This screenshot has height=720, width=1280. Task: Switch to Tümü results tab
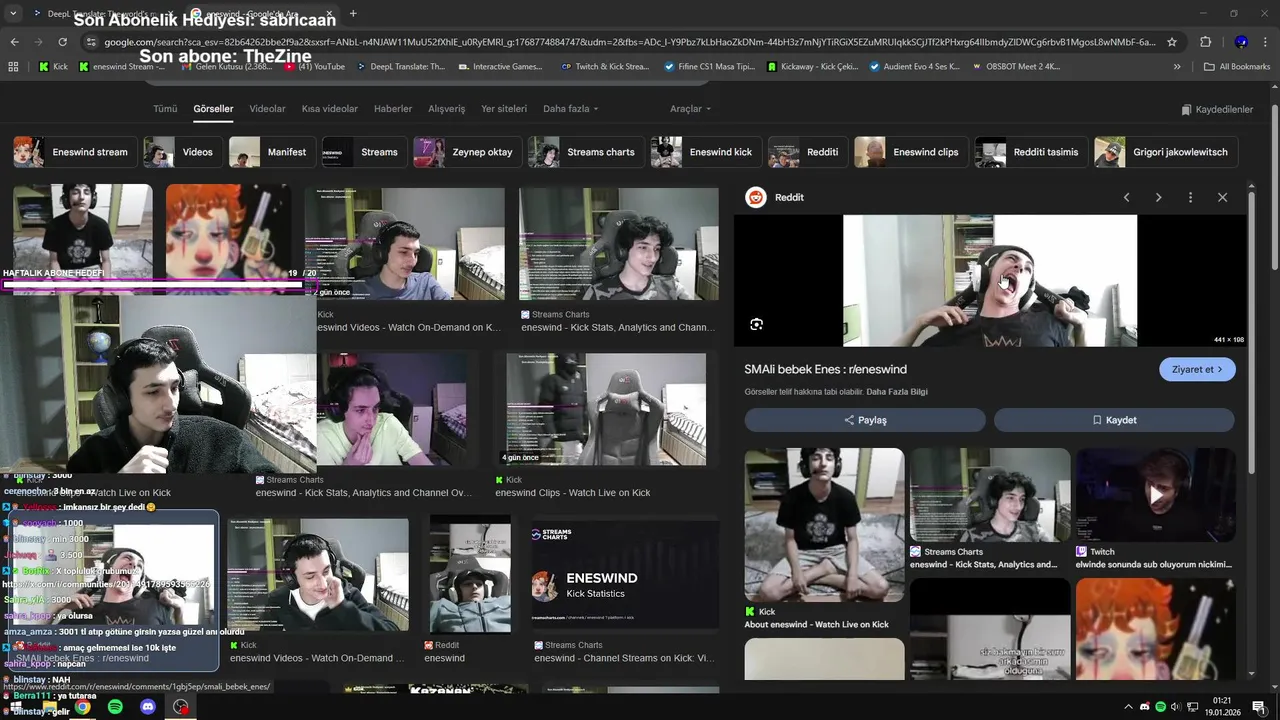(x=165, y=109)
